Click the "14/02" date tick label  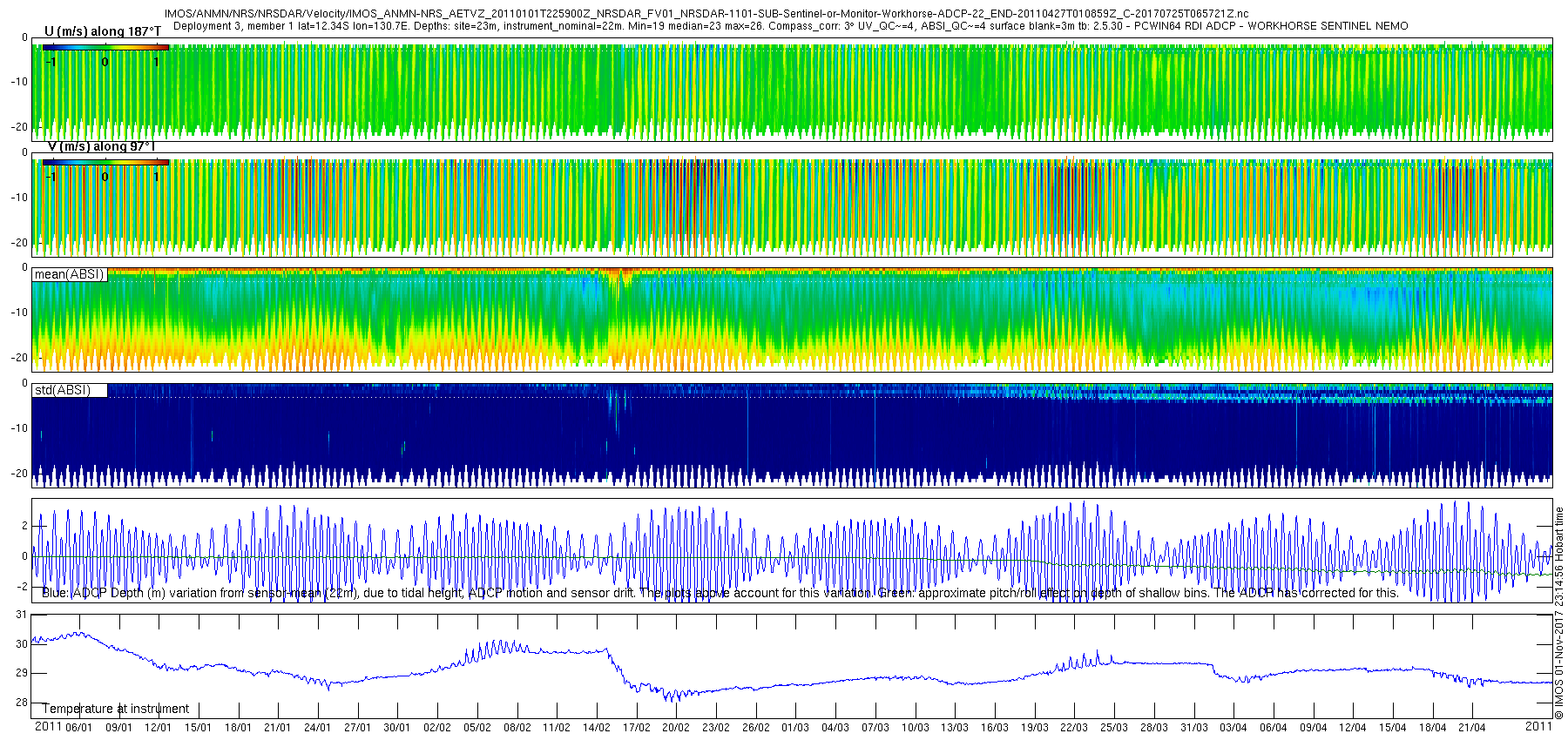click(x=597, y=728)
